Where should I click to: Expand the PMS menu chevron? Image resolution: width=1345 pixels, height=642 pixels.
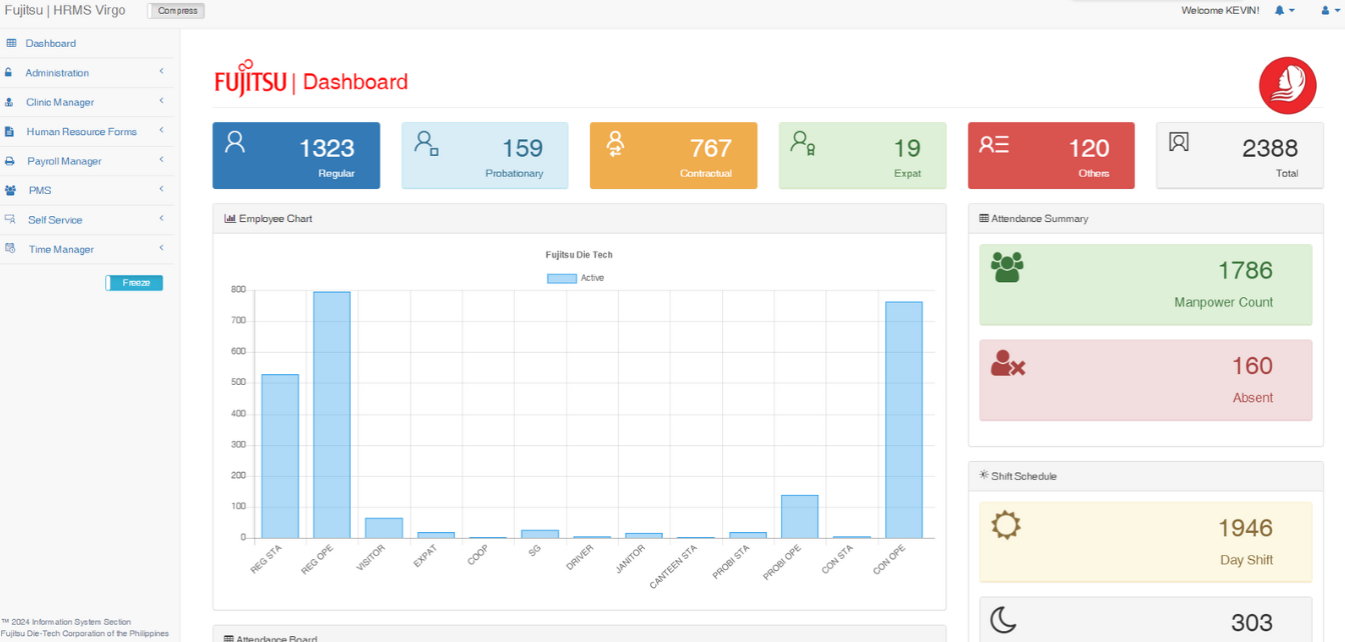[x=161, y=189]
